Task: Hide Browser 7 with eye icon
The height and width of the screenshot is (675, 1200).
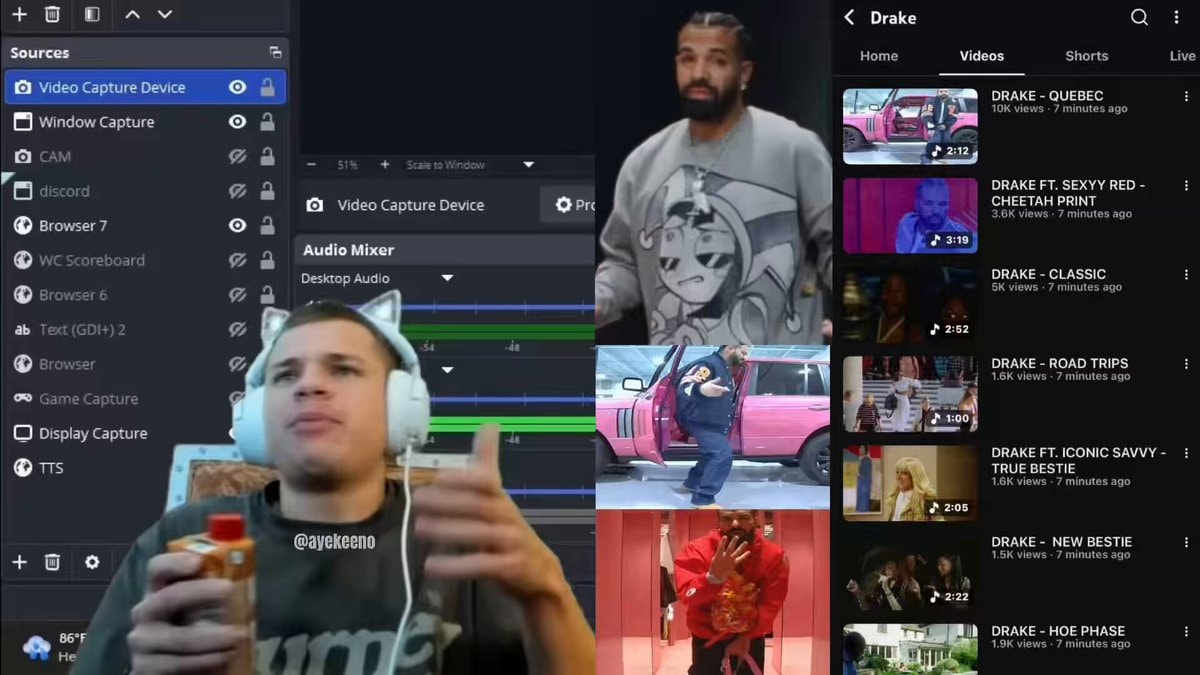Action: click(x=237, y=226)
